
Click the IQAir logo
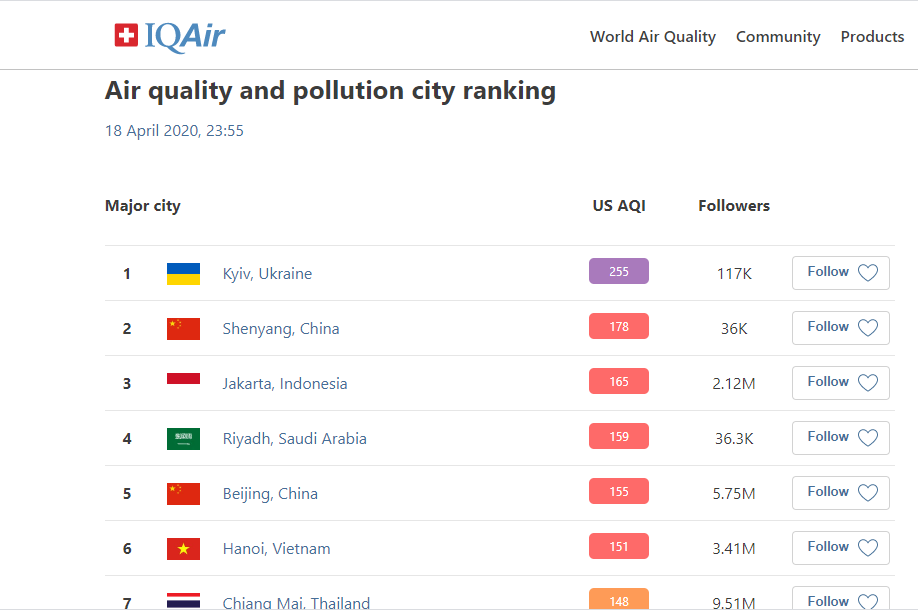170,36
